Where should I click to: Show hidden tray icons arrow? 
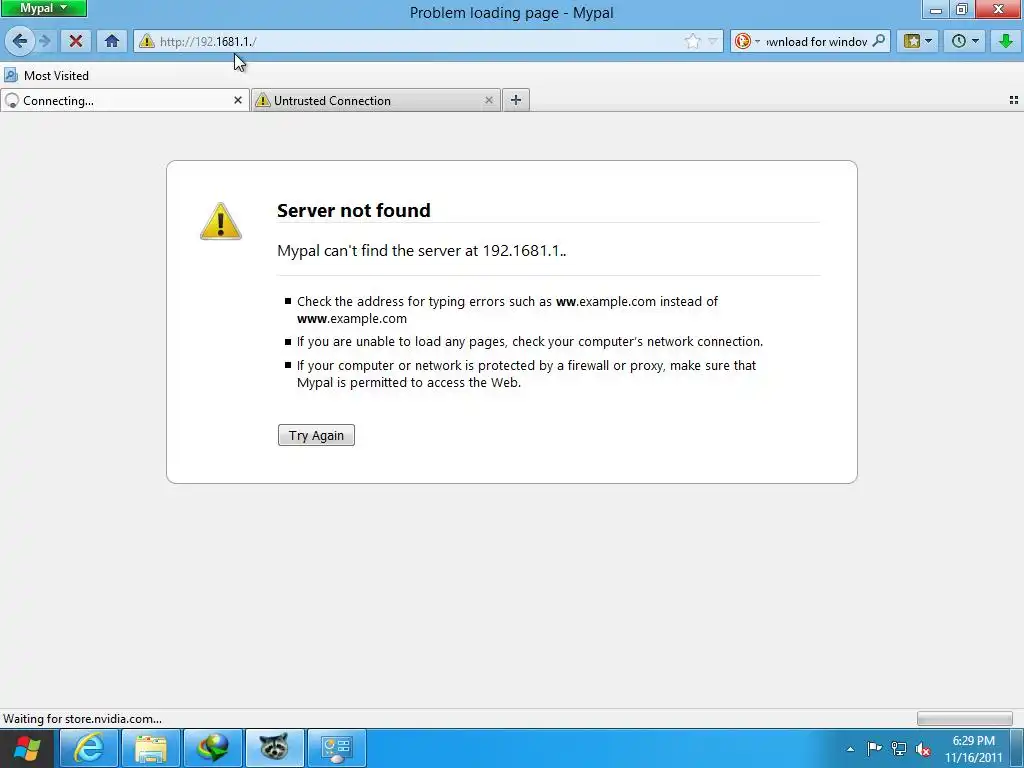pos(850,749)
